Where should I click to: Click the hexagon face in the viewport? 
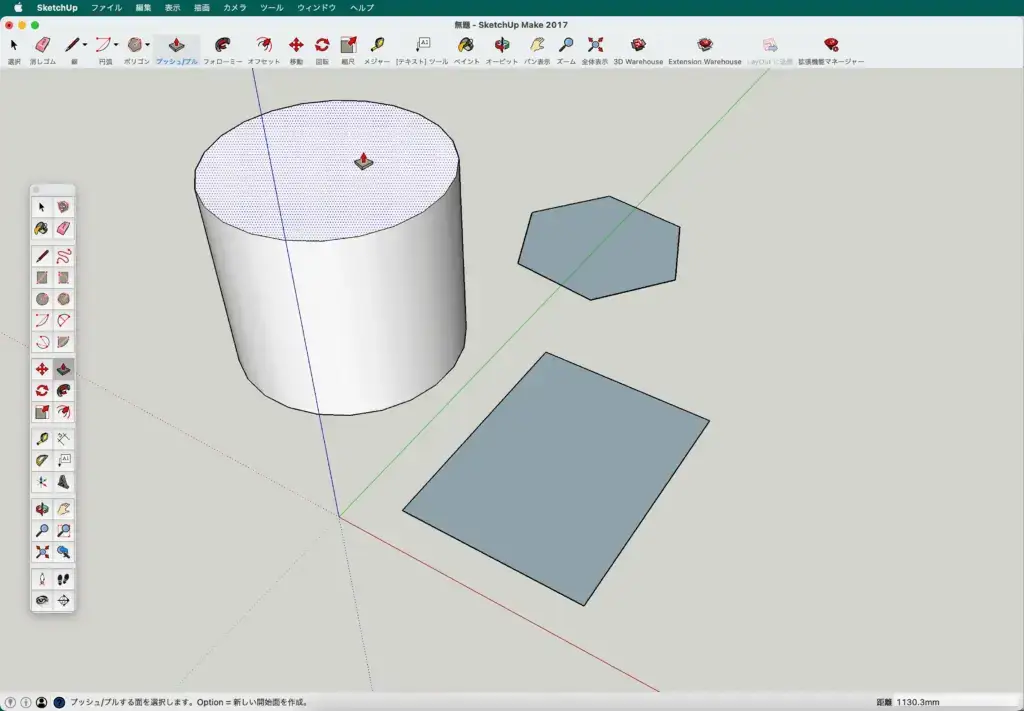[x=599, y=248]
